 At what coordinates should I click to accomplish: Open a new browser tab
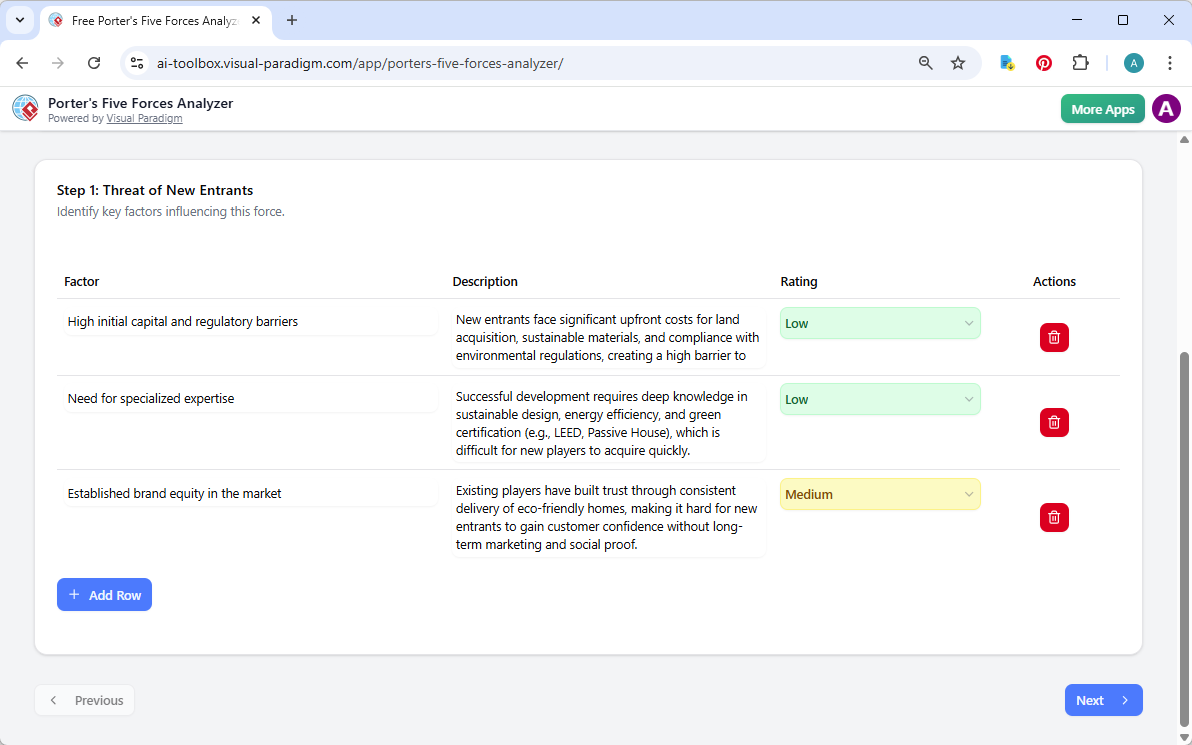coord(292,20)
